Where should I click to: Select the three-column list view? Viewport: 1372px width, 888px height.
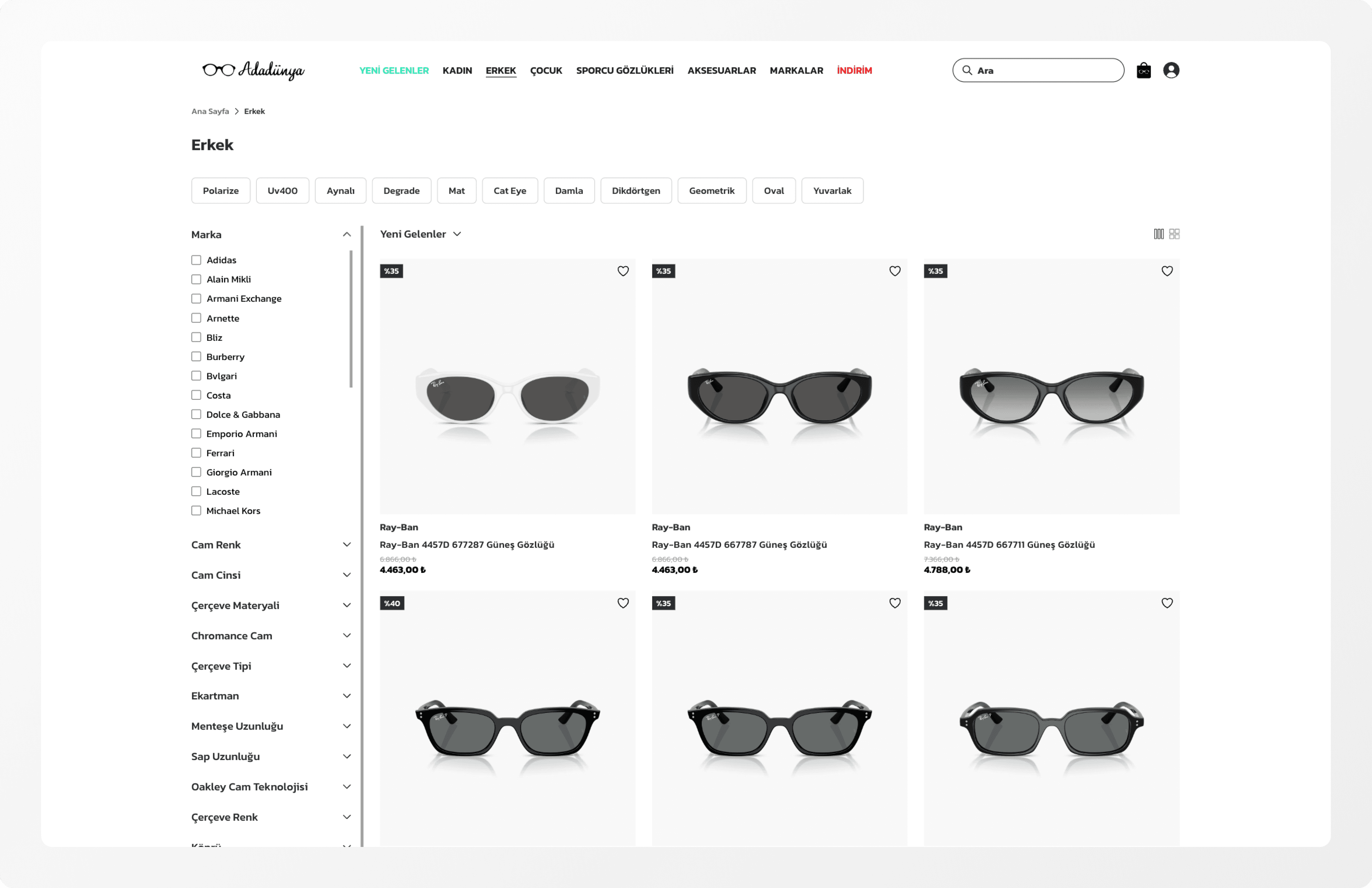pyautogui.click(x=1159, y=233)
